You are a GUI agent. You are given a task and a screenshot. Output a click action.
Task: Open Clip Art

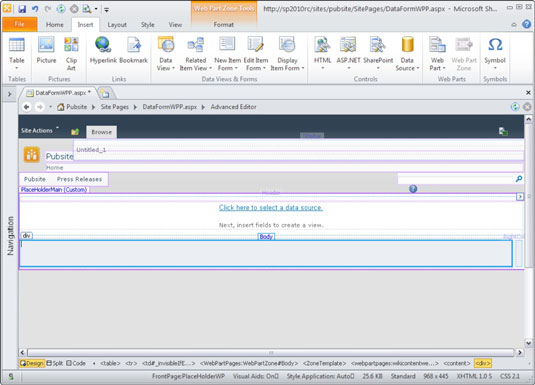[x=71, y=54]
